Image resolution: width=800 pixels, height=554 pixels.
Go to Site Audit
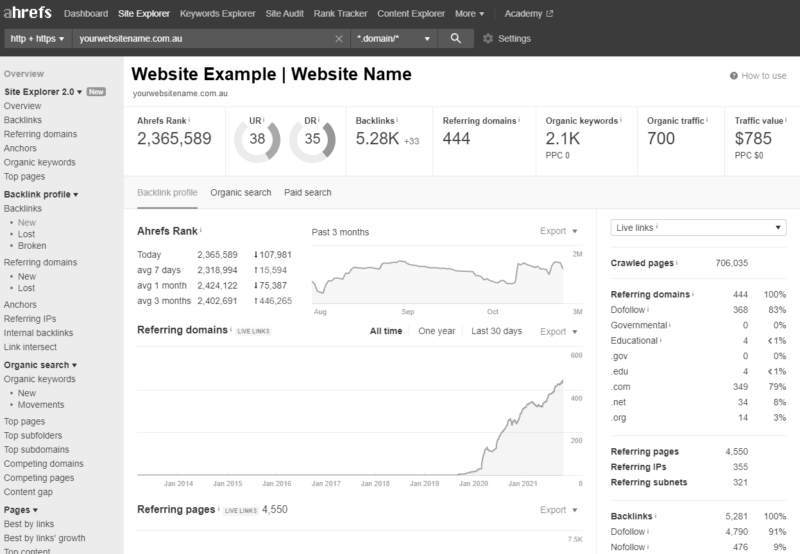pos(284,14)
